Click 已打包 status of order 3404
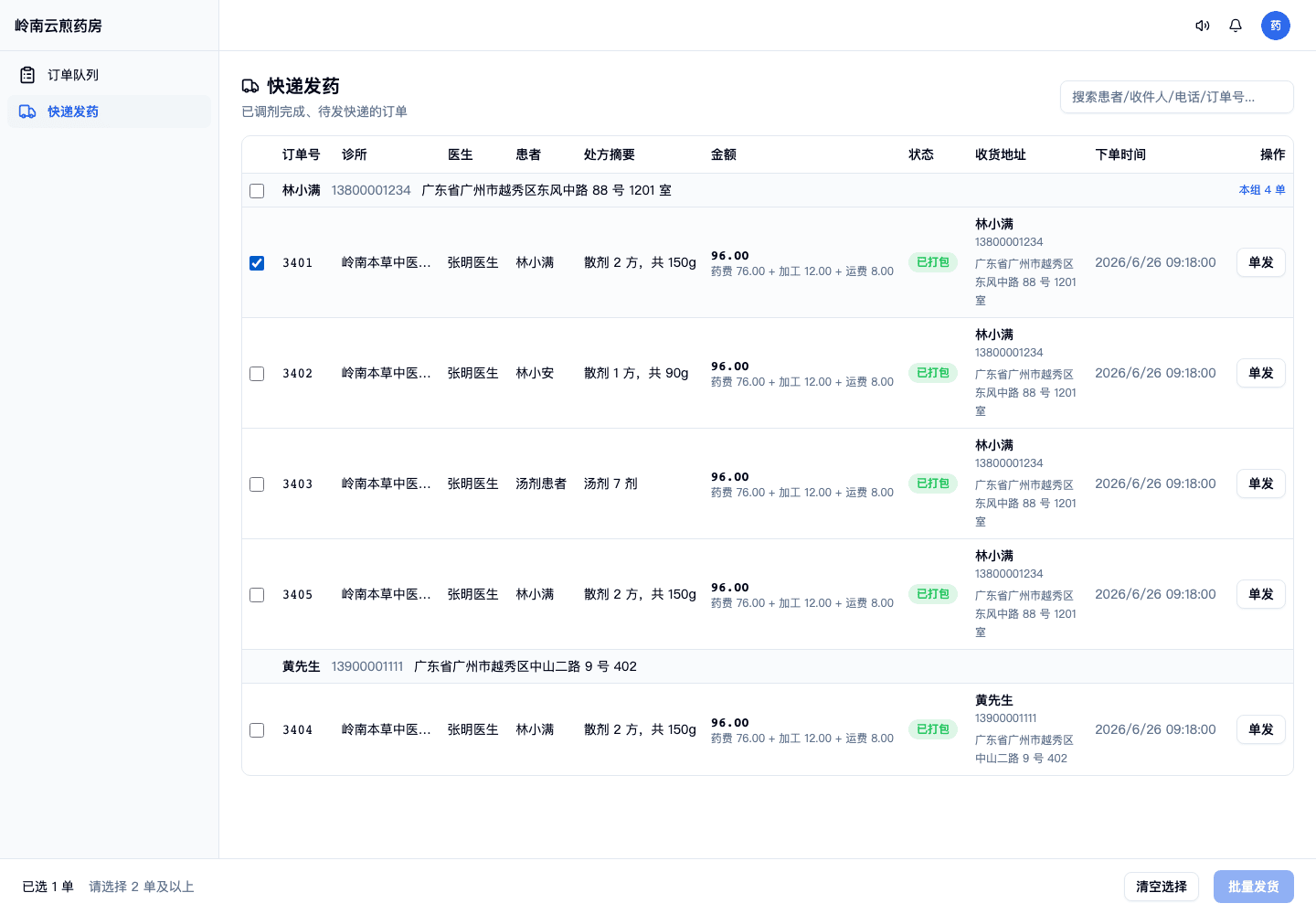This screenshot has height=914, width=1316. 933,729
